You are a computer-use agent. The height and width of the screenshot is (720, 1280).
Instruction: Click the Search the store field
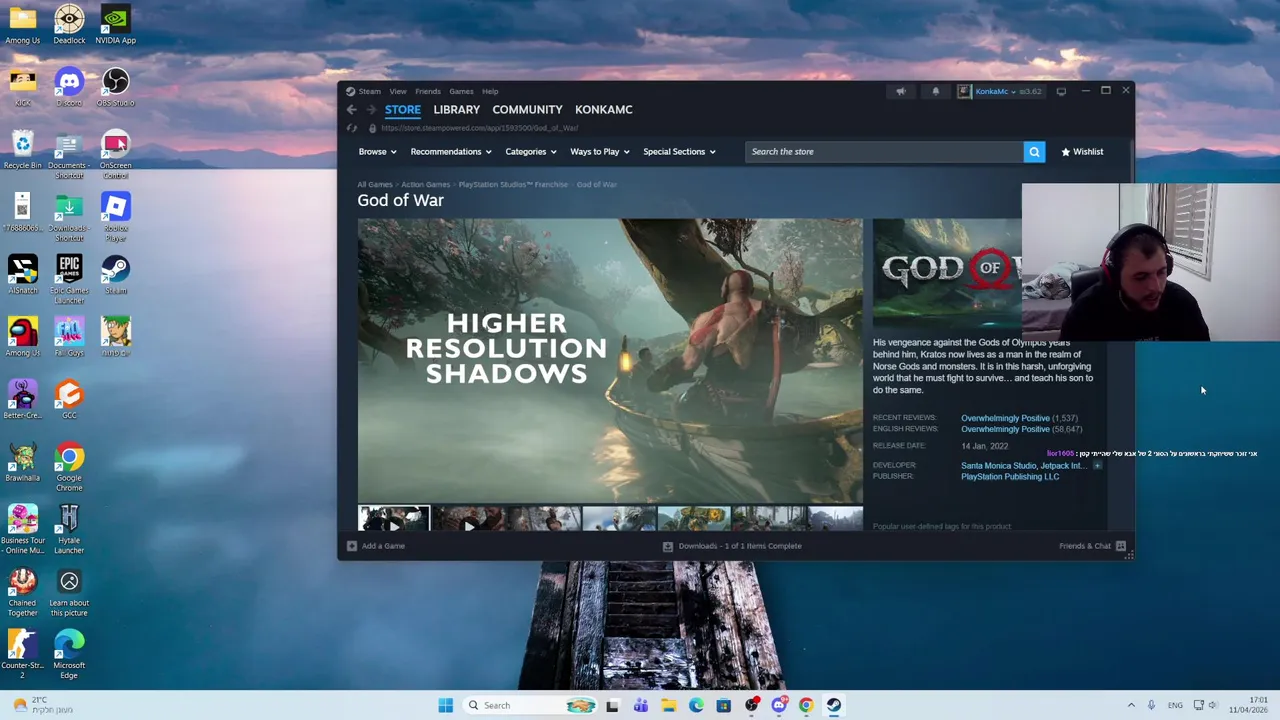[884, 152]
